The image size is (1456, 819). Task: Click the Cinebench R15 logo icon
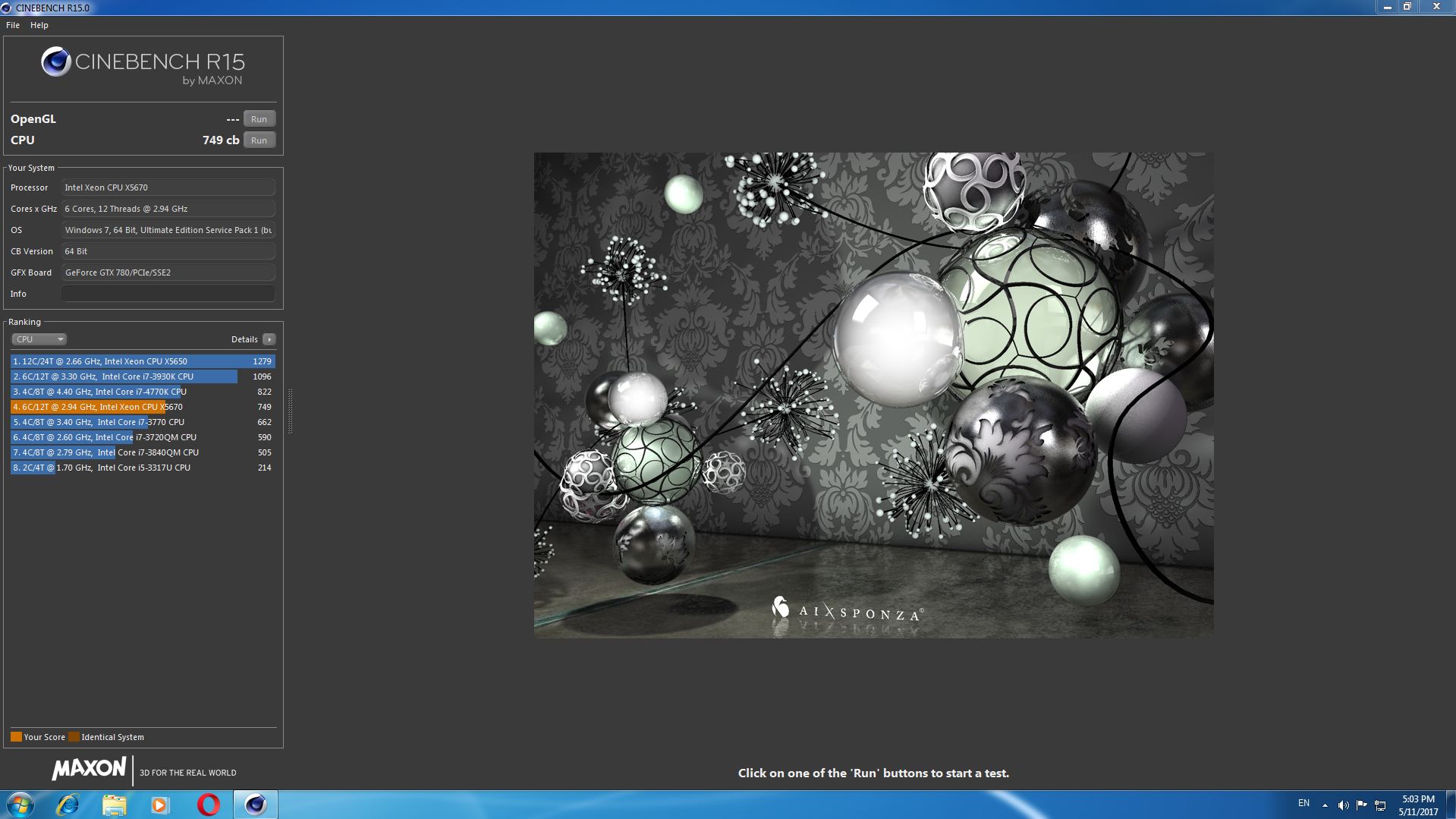[55, 62]
